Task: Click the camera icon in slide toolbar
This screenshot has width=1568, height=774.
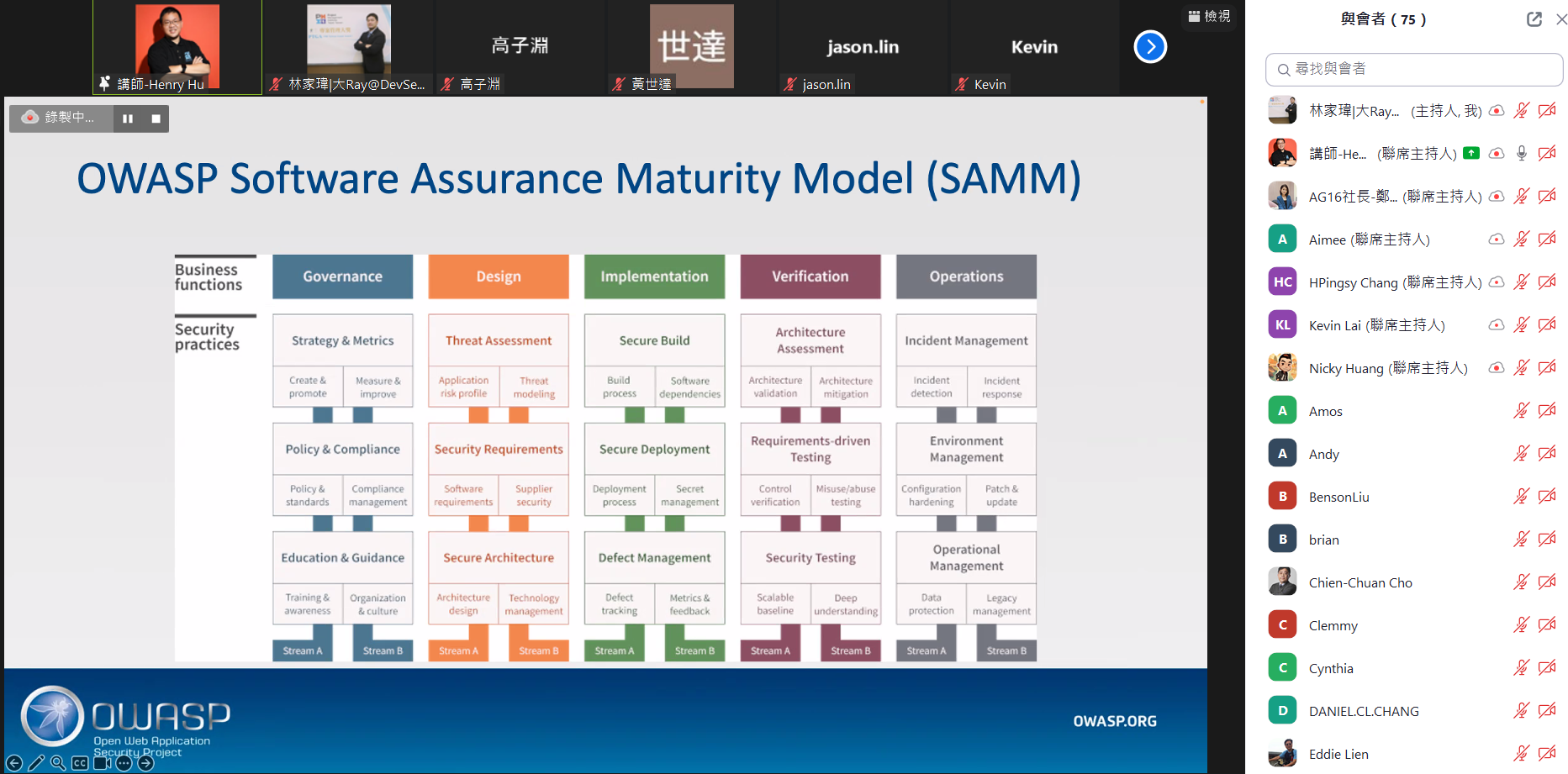Action: click(x=102, y=763)
